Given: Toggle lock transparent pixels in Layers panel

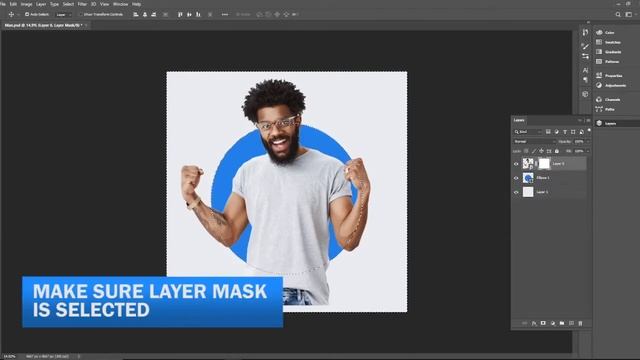Looking at the screenshot, I should [x=526, y=151].
